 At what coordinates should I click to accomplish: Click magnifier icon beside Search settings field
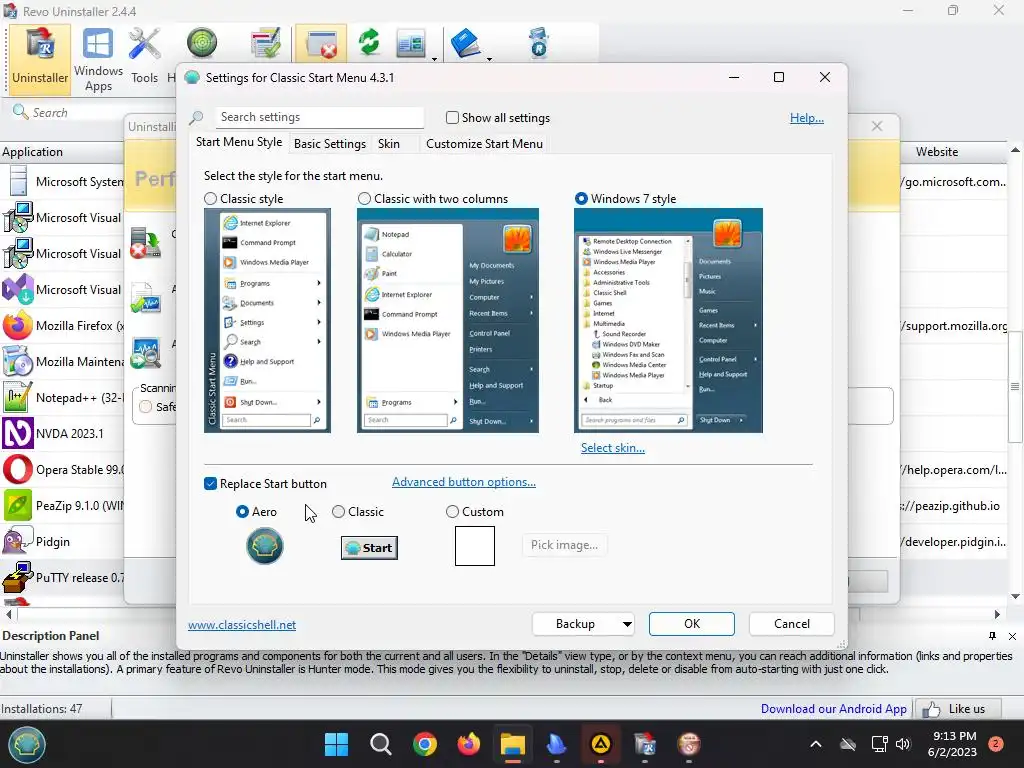tap(196, 118)
